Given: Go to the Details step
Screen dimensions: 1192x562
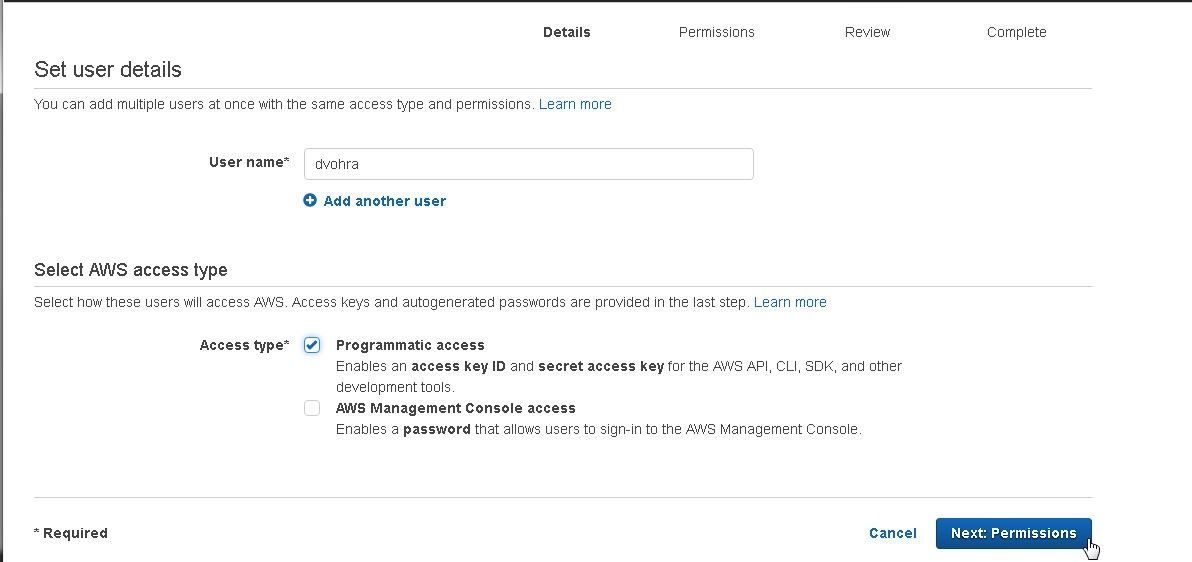Looking at the screenshot, I should pos(566,32).
